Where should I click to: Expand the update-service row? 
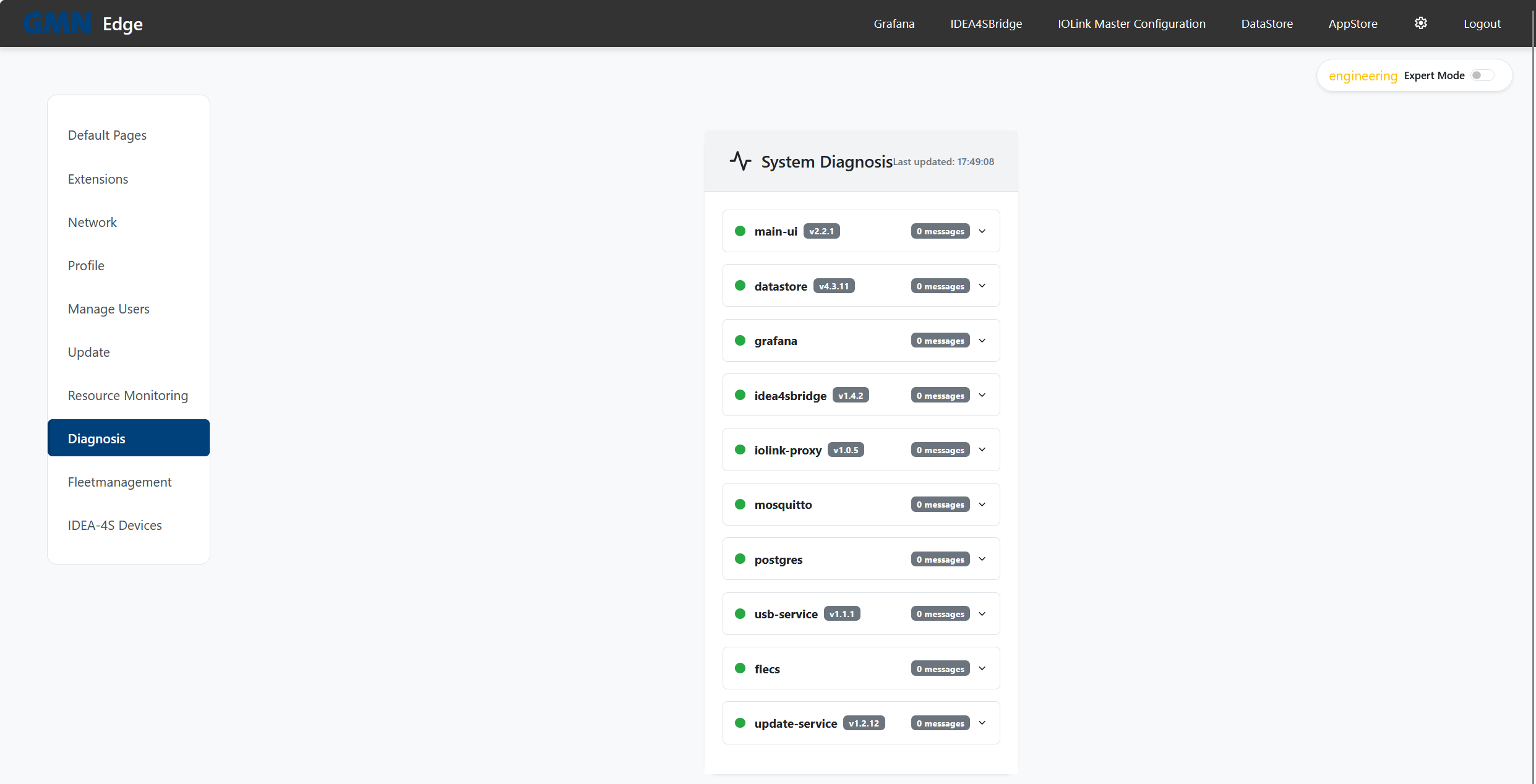982,722
